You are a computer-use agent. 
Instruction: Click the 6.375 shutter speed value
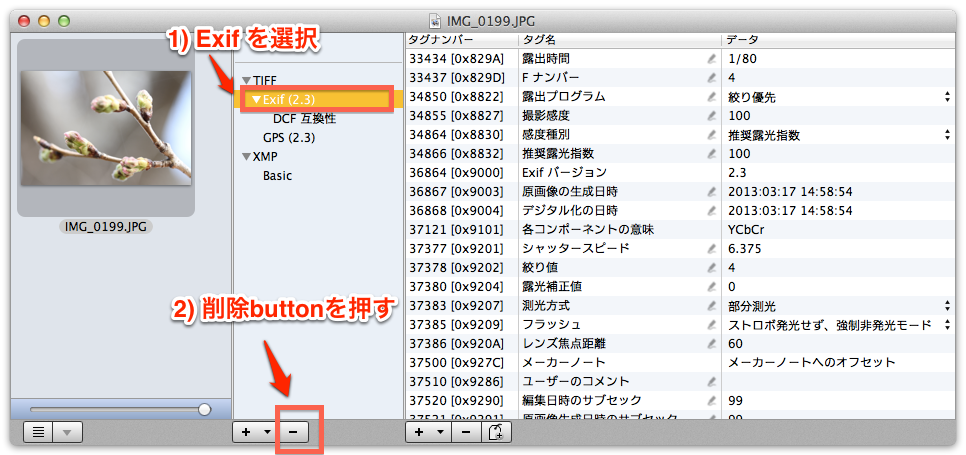744,249
